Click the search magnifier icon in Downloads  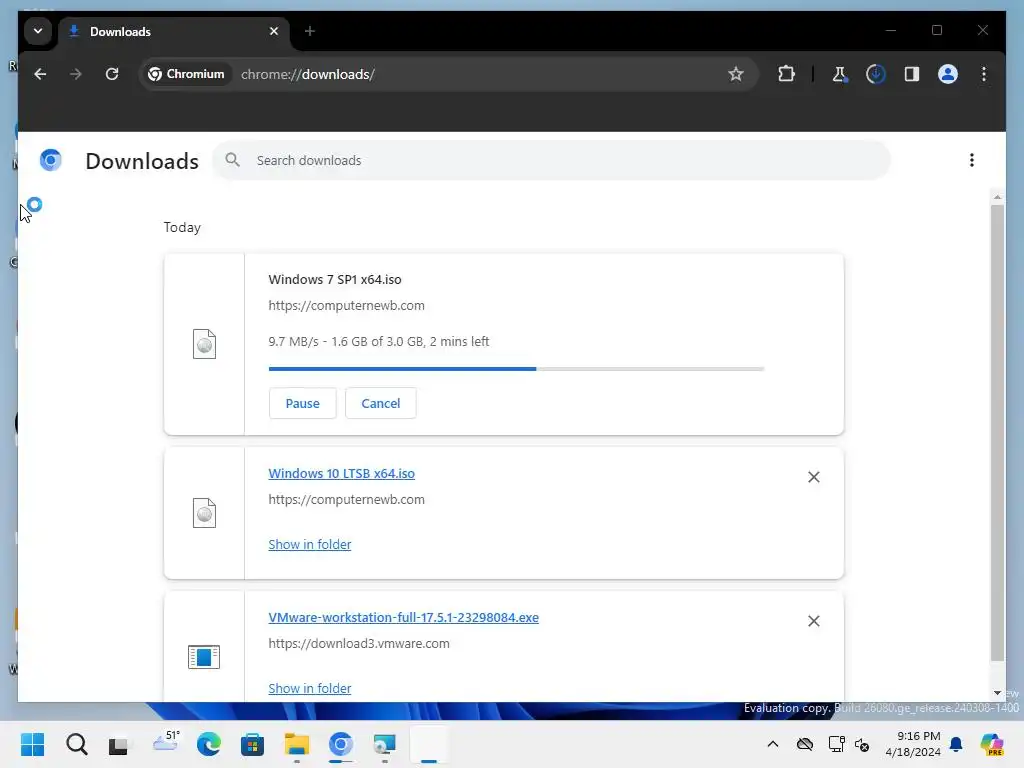point(232,160)
